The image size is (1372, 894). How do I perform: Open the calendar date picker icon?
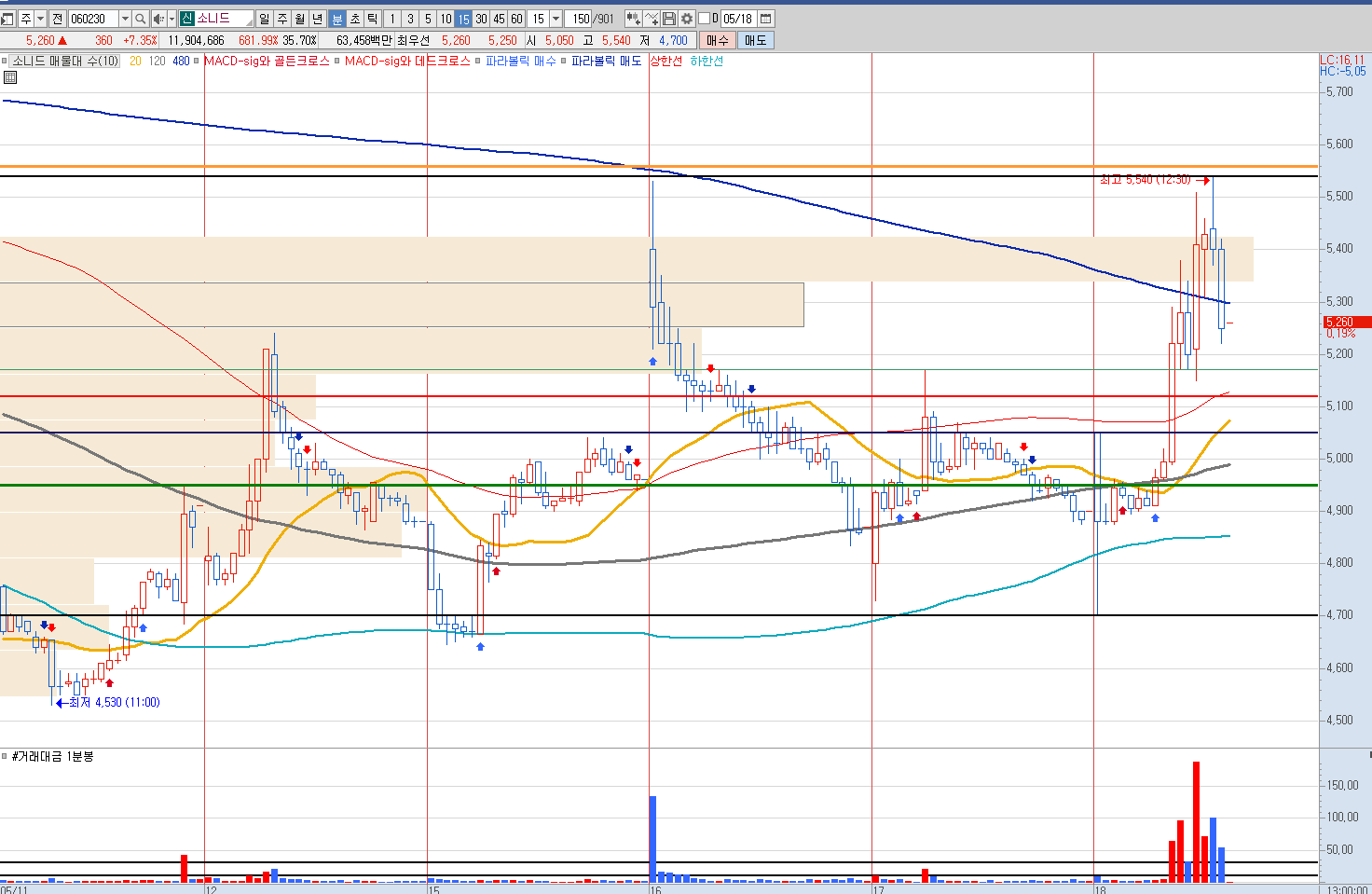coord(766,19)
